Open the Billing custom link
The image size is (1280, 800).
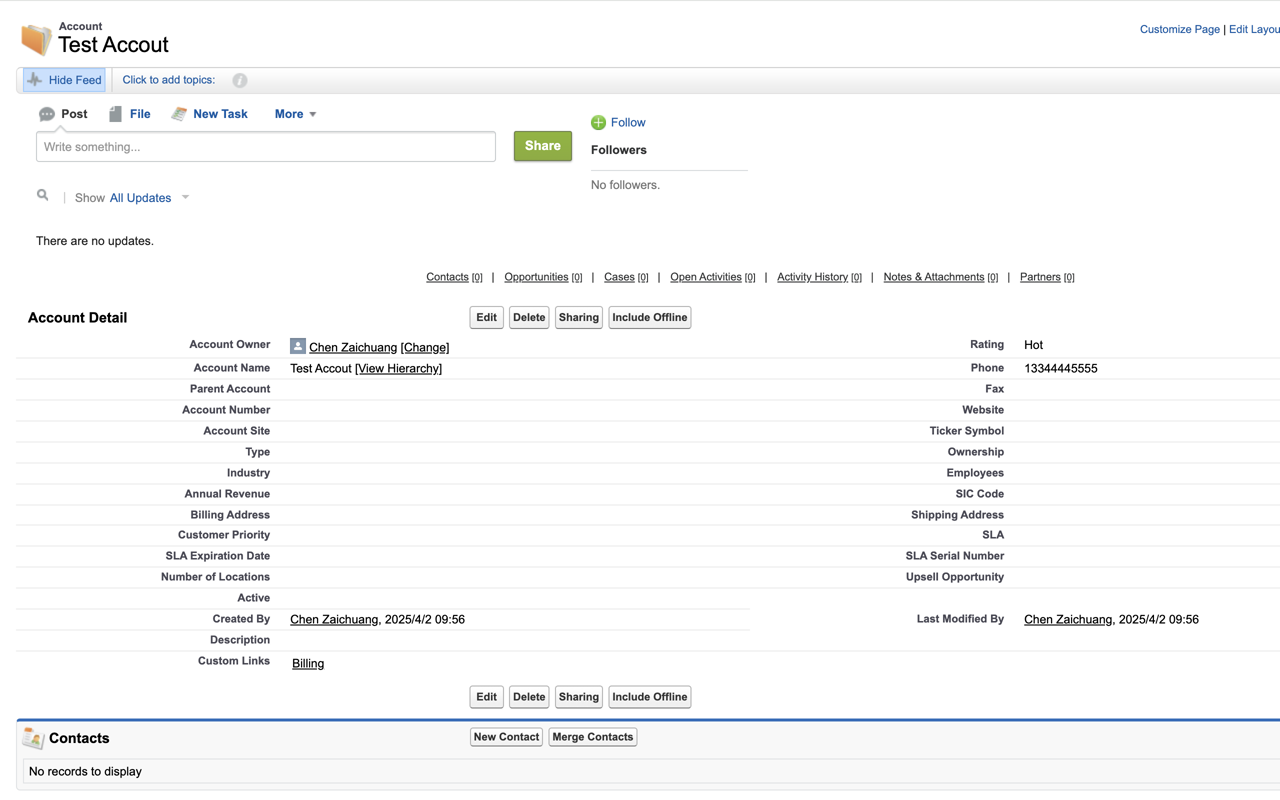[x=307, y=663]
